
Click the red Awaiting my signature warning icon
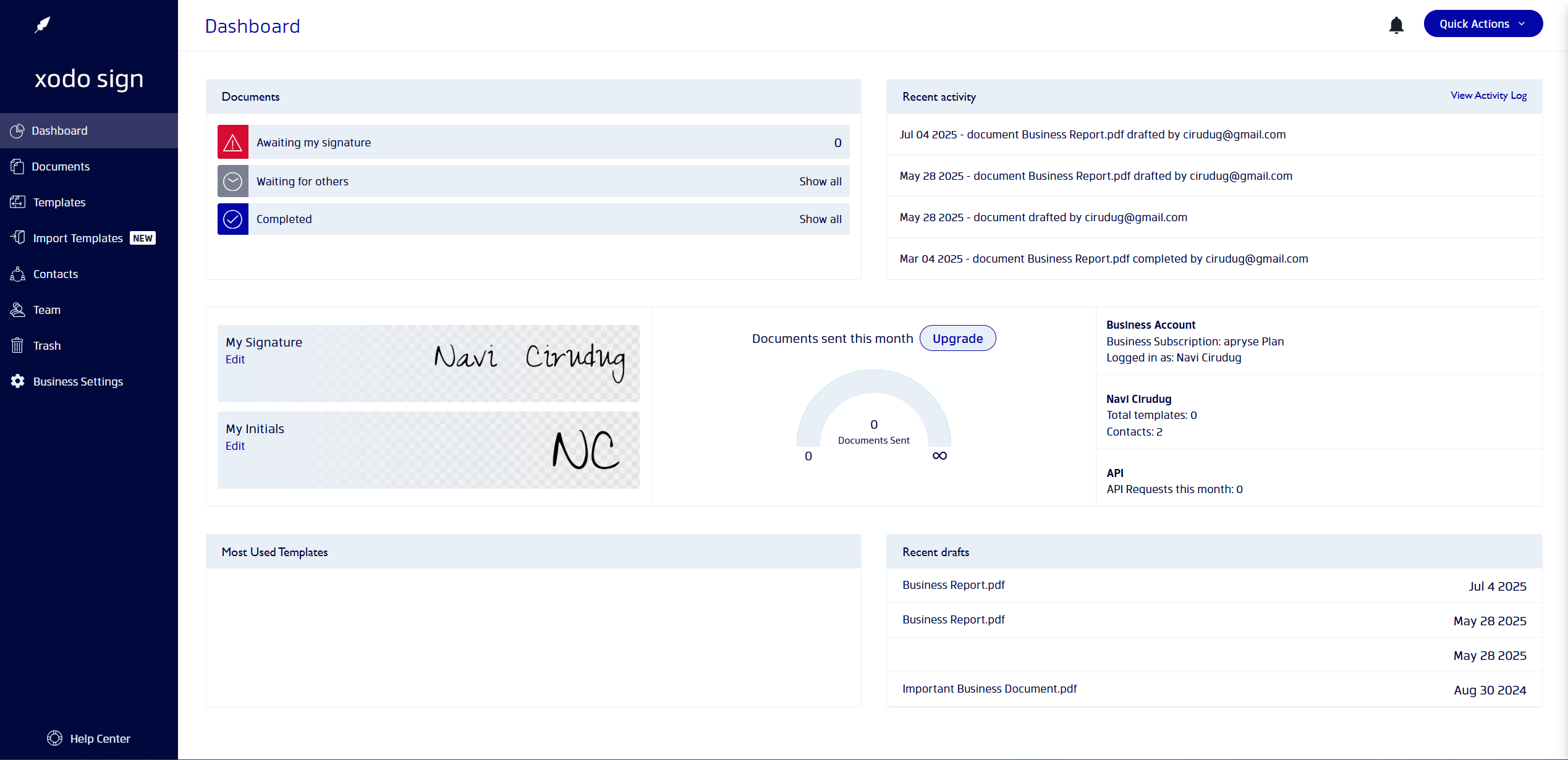232,143
